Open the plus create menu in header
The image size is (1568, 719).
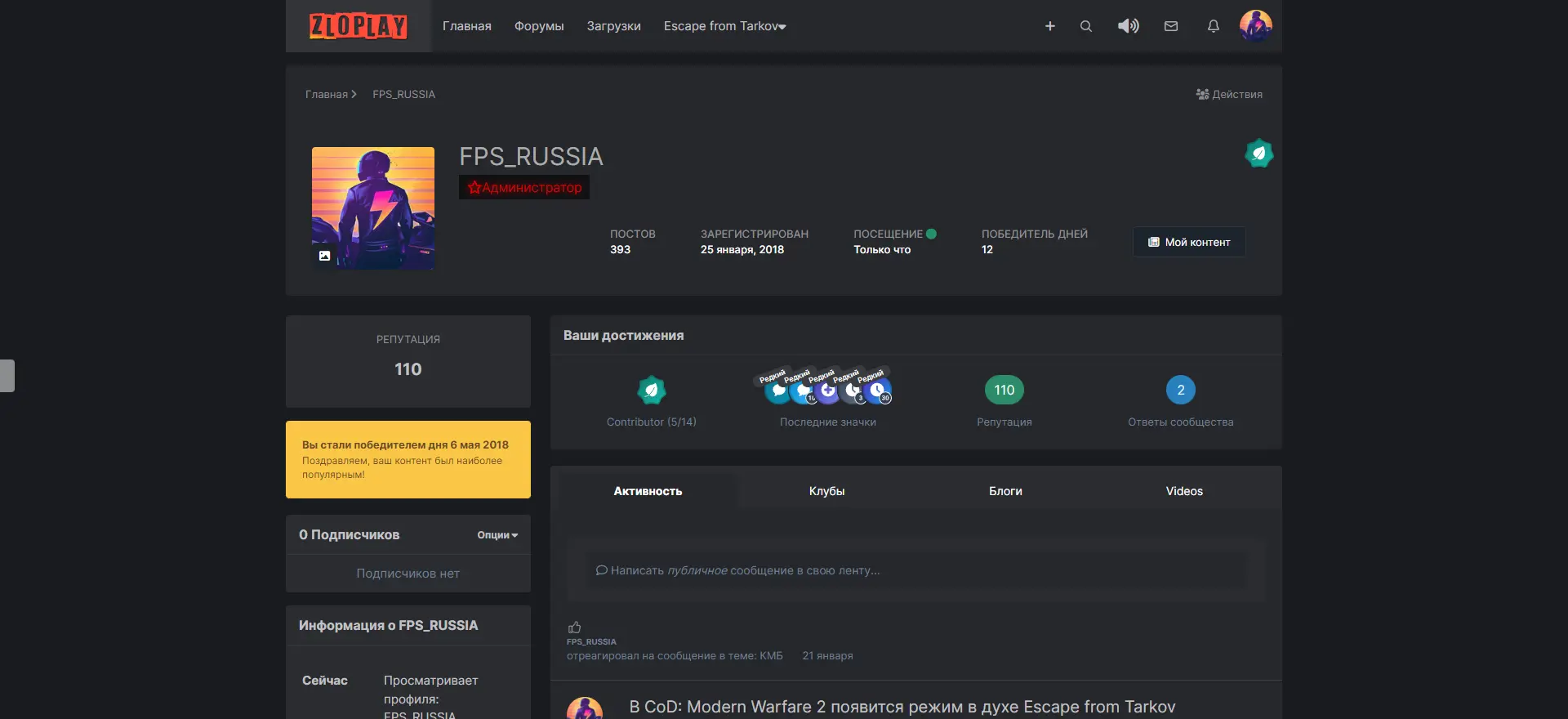(1050, 26)
